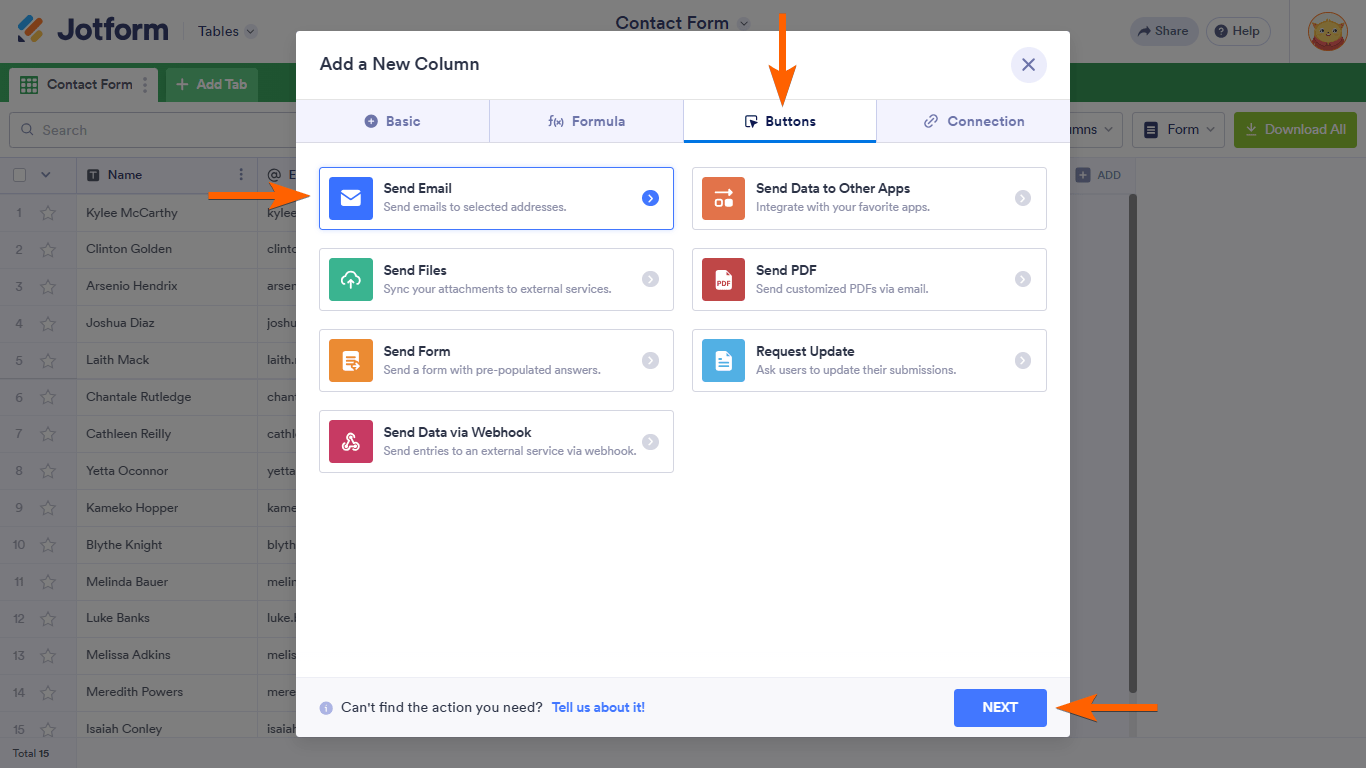Click the blue Send Email envelope icon

tap(350, 198)
